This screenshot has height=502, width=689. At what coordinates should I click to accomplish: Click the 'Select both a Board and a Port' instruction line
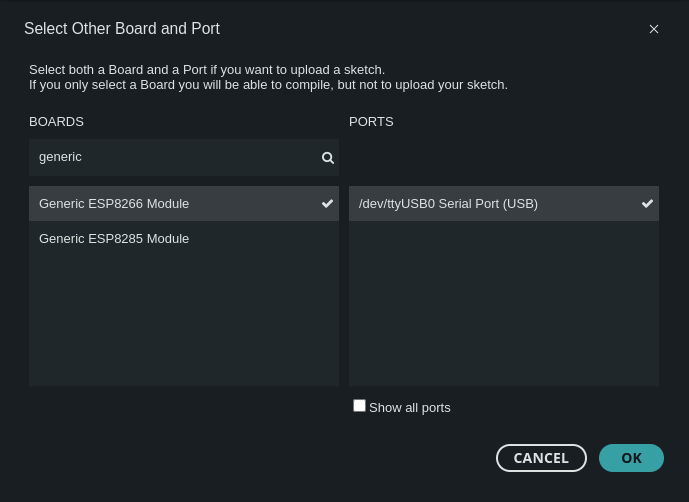point(207,70)
